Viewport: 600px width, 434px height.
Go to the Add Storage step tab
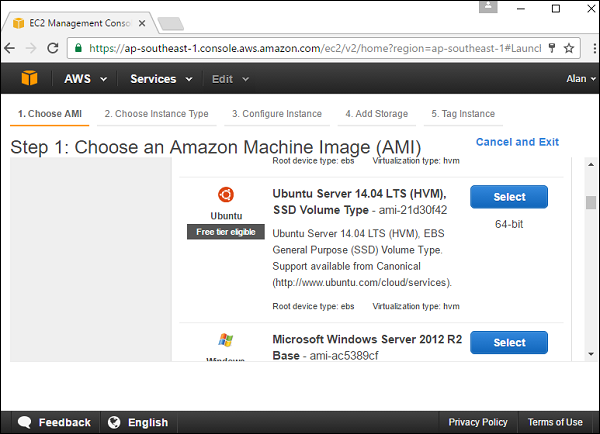[x=376, y=114]
